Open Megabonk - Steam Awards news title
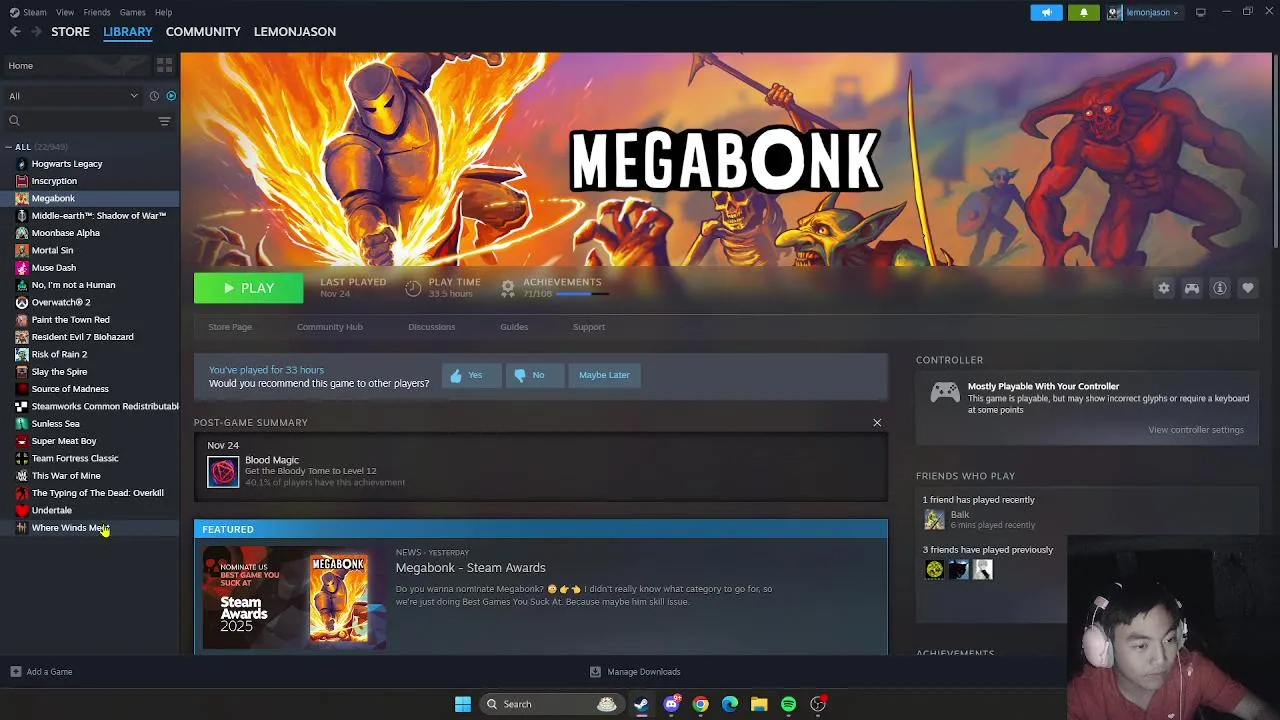The width and height of the screenshot is (1280, 720). tap(470, 568)
